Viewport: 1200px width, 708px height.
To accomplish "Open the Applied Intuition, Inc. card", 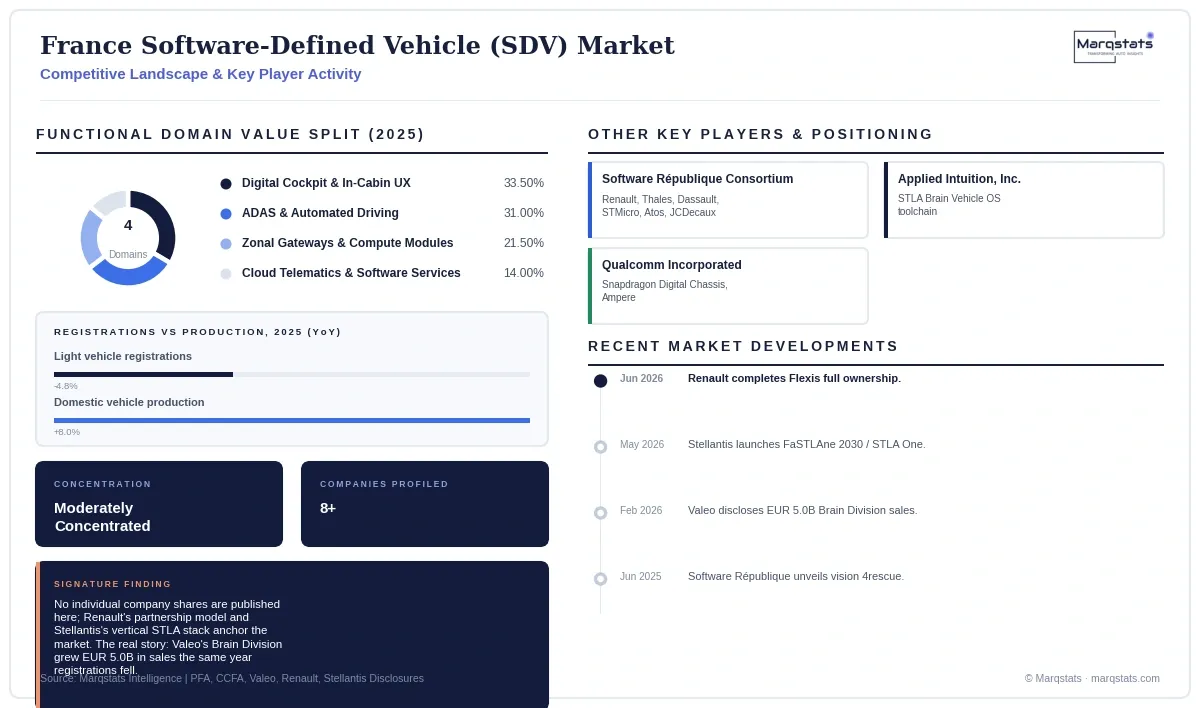I will tap(1024, 200).
